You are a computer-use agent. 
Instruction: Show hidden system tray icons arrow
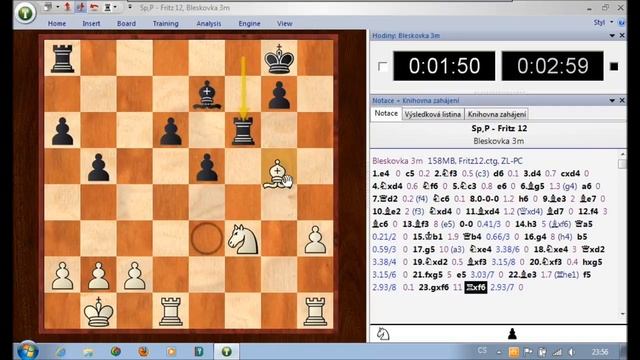(x=499, y=351)
